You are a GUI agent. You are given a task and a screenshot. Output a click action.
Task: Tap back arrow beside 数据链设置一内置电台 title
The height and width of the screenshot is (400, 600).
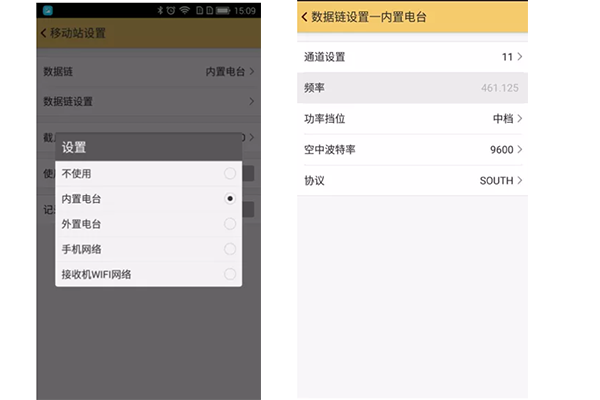(304, 16)
